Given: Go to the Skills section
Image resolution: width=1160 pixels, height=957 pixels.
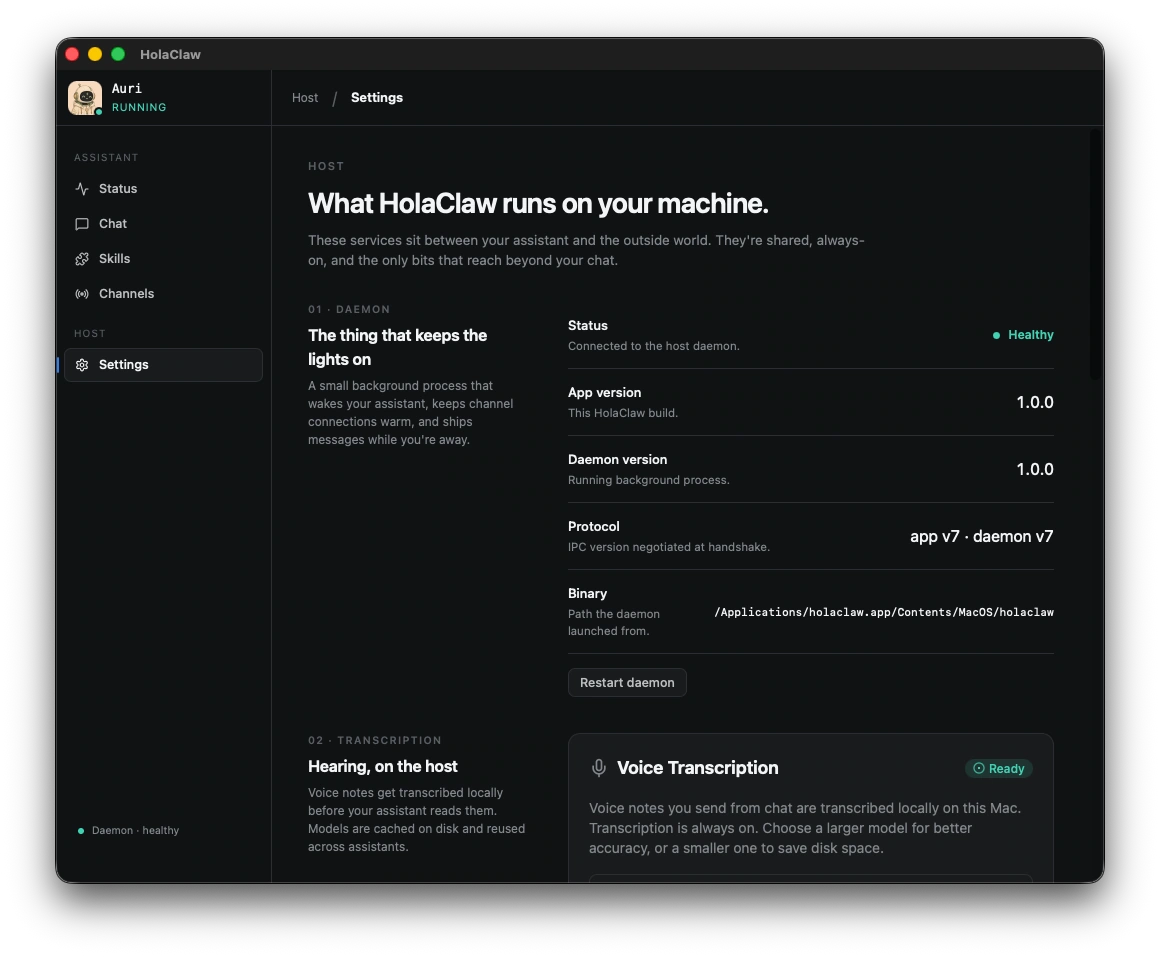Looking at the screenshot, I should tap(163, 259).
